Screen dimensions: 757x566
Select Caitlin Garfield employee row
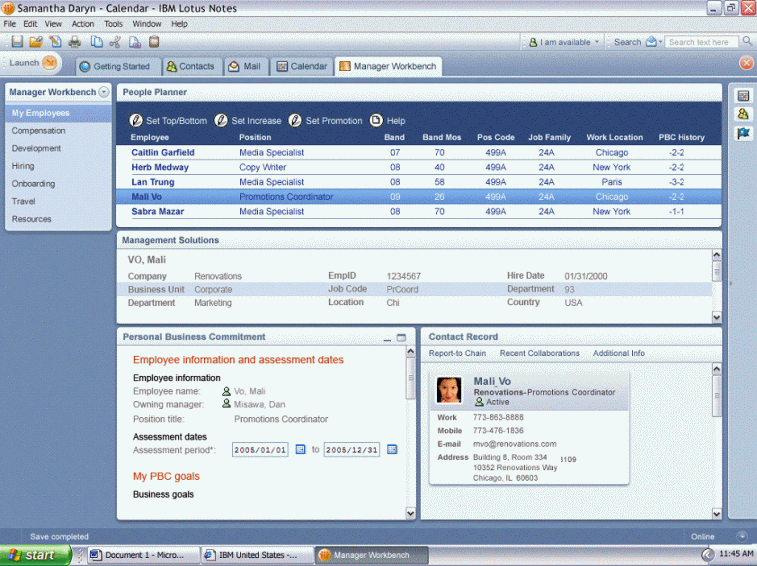pos(163,153)
